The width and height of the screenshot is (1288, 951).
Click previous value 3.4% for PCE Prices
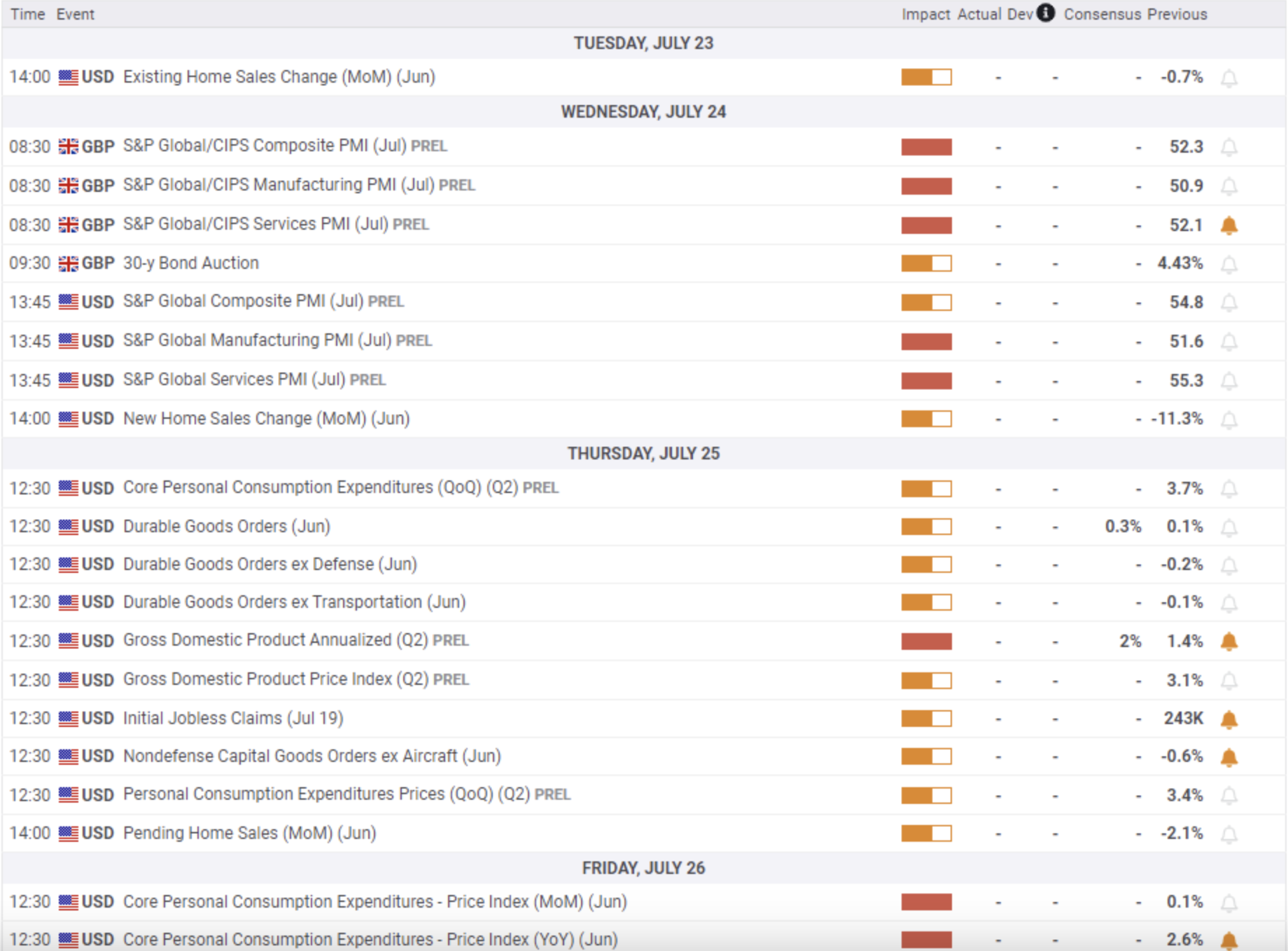(1185, 796)
